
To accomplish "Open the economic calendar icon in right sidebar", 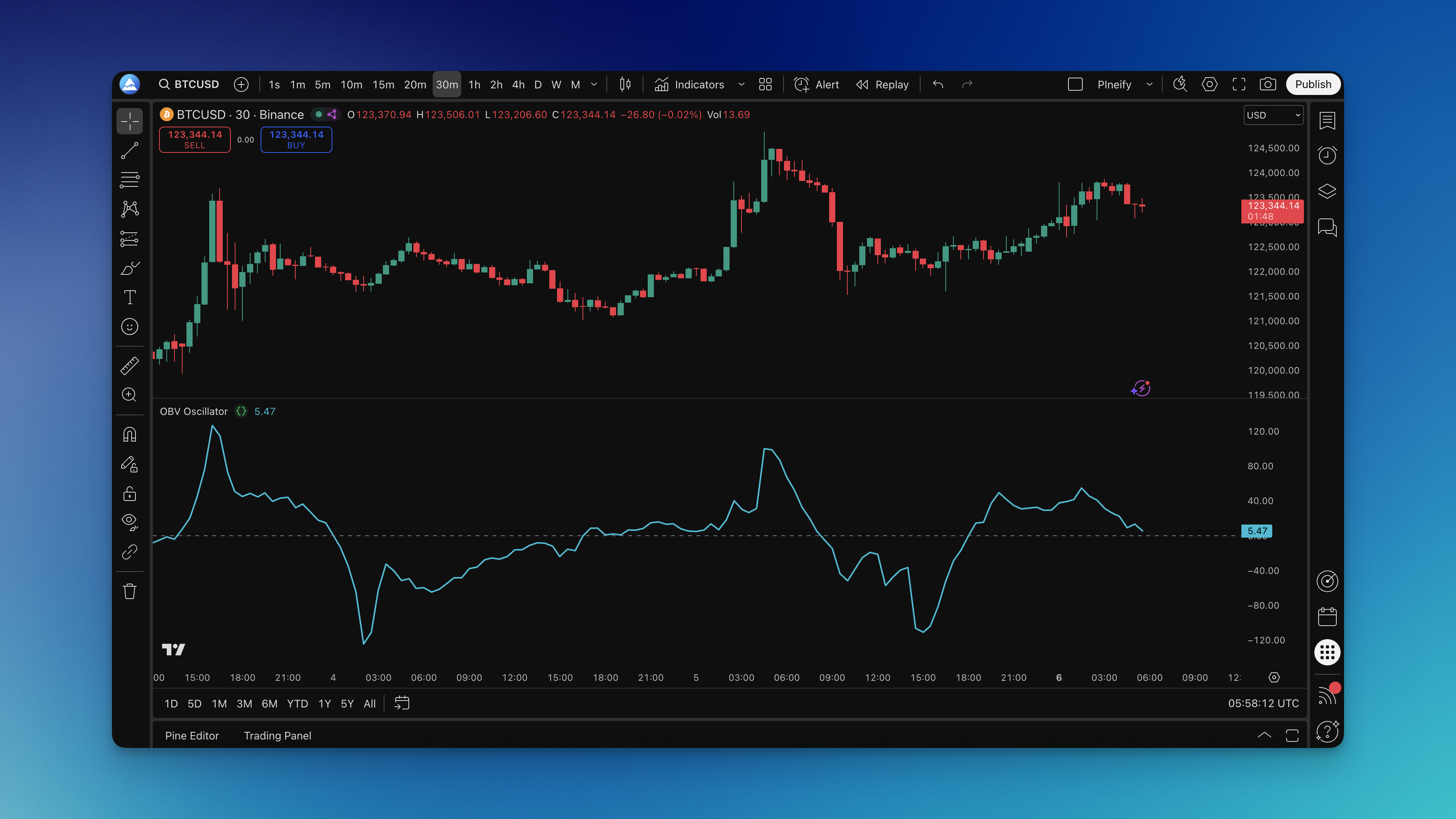I will 1327,617.
